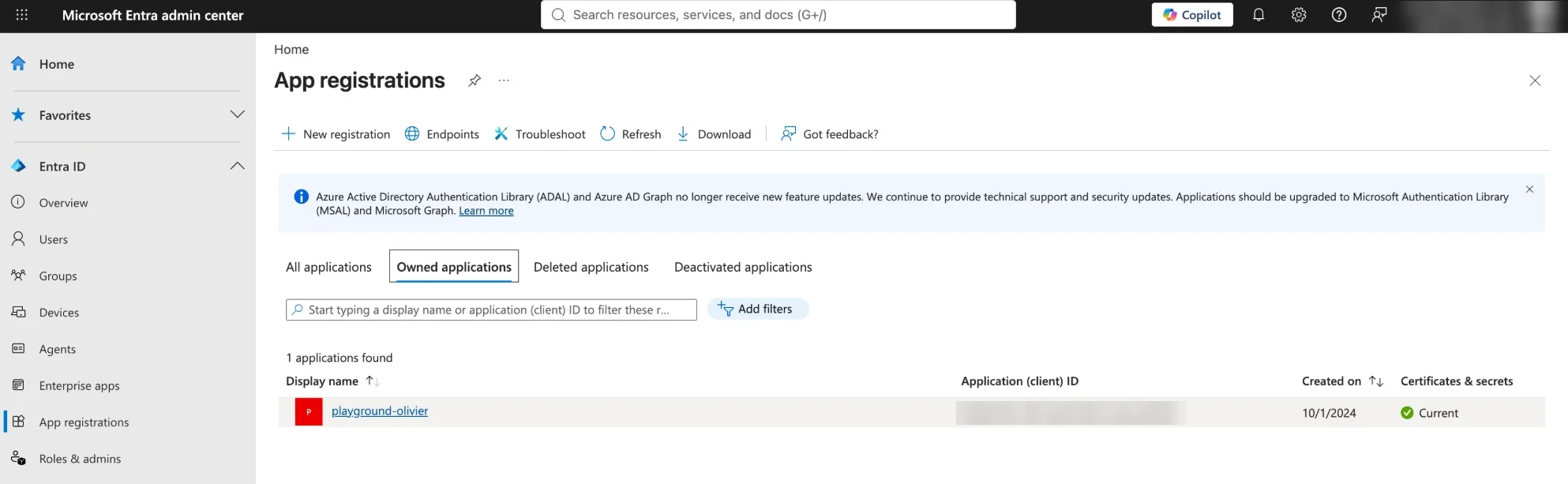Switch to the All applications tab
This screenshot has width=1568, height=484.
[328, 267]
